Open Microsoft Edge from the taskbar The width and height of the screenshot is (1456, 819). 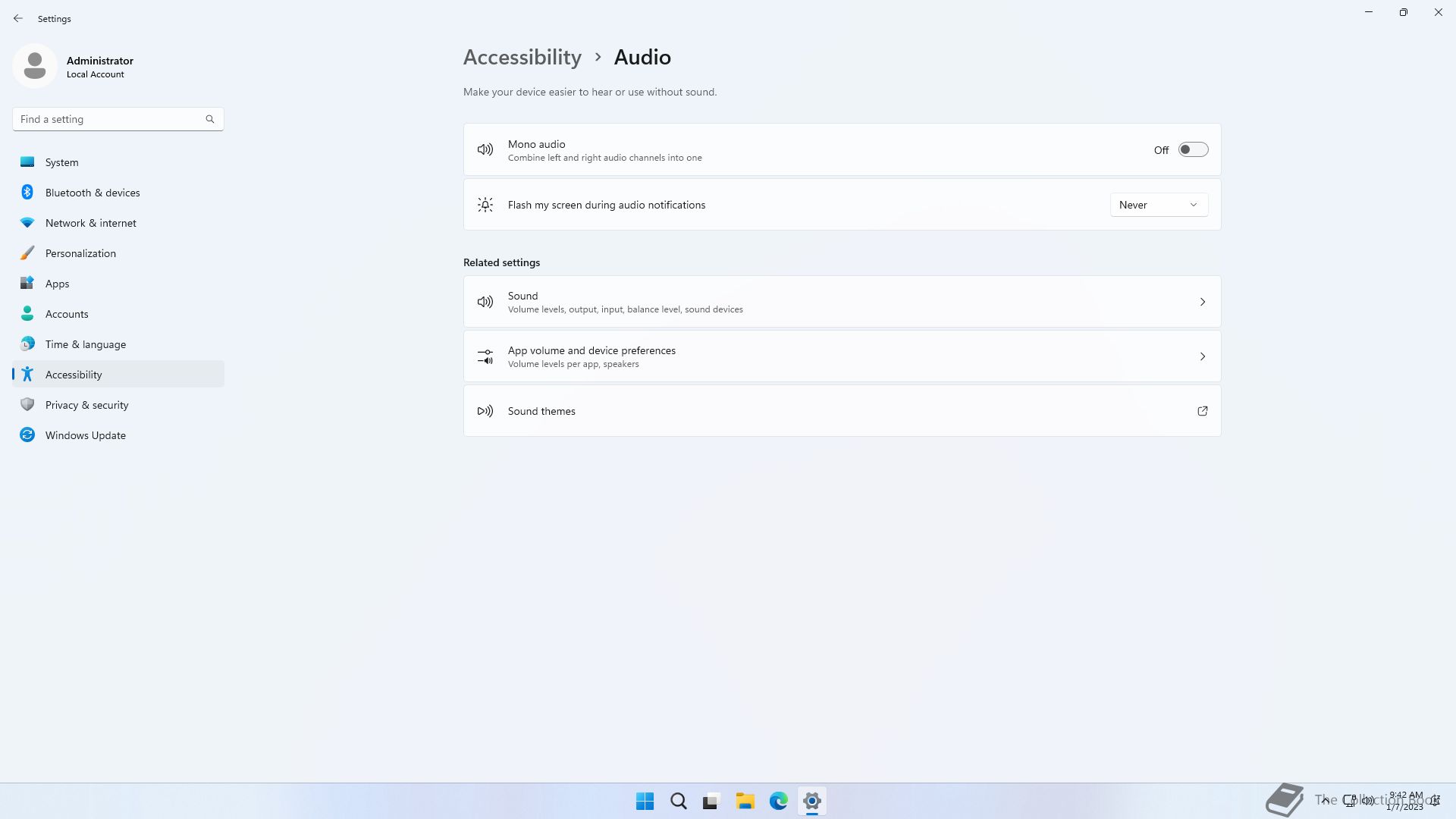click(x=778, y=801)
